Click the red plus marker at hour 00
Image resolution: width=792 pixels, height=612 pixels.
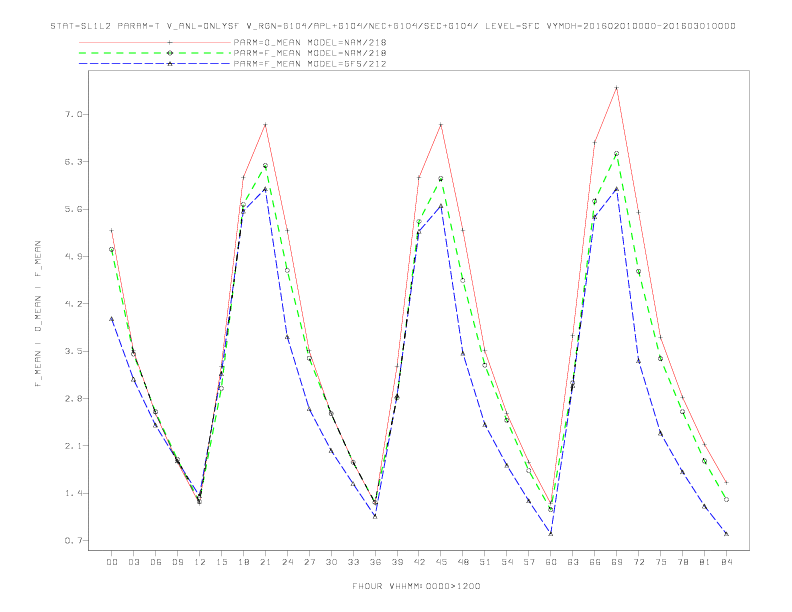pos(112,231)
